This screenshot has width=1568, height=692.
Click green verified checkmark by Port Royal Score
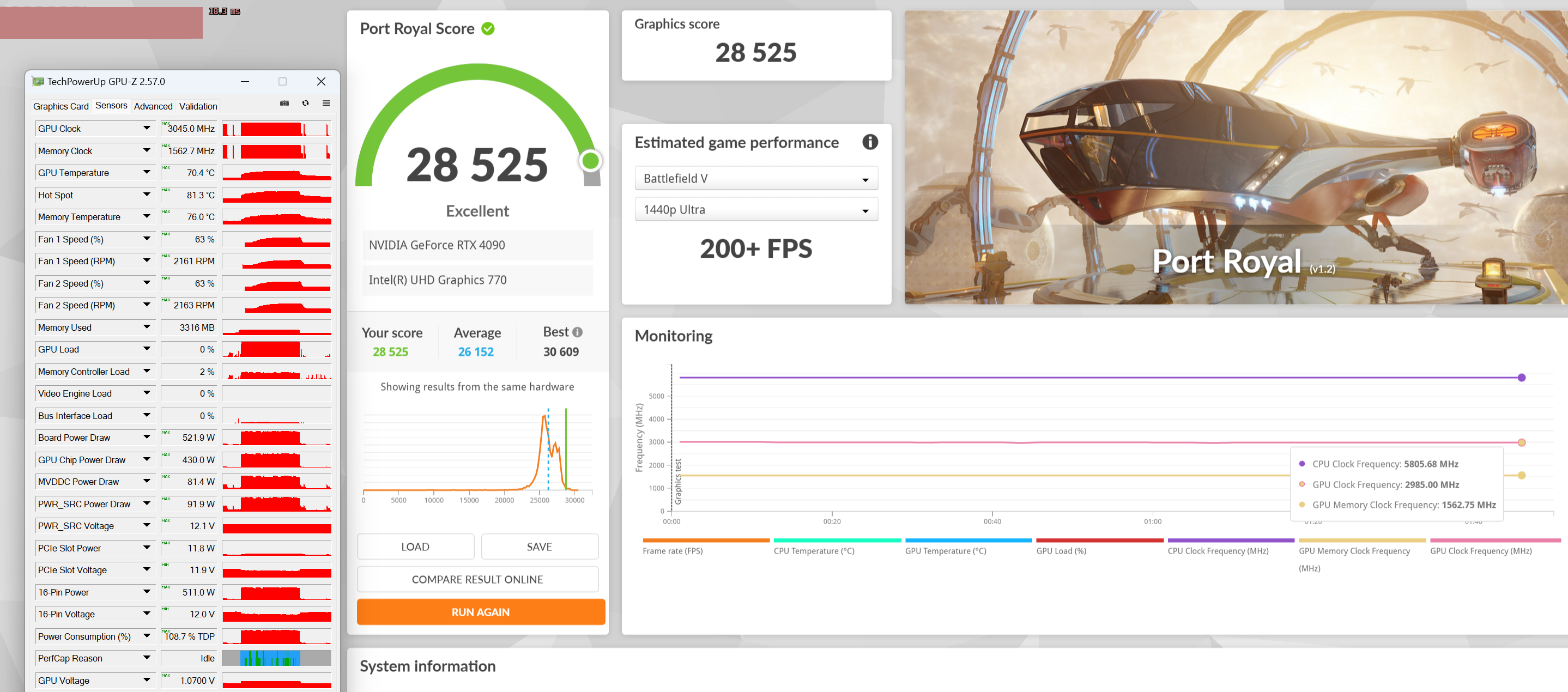[x=488, y=28]
